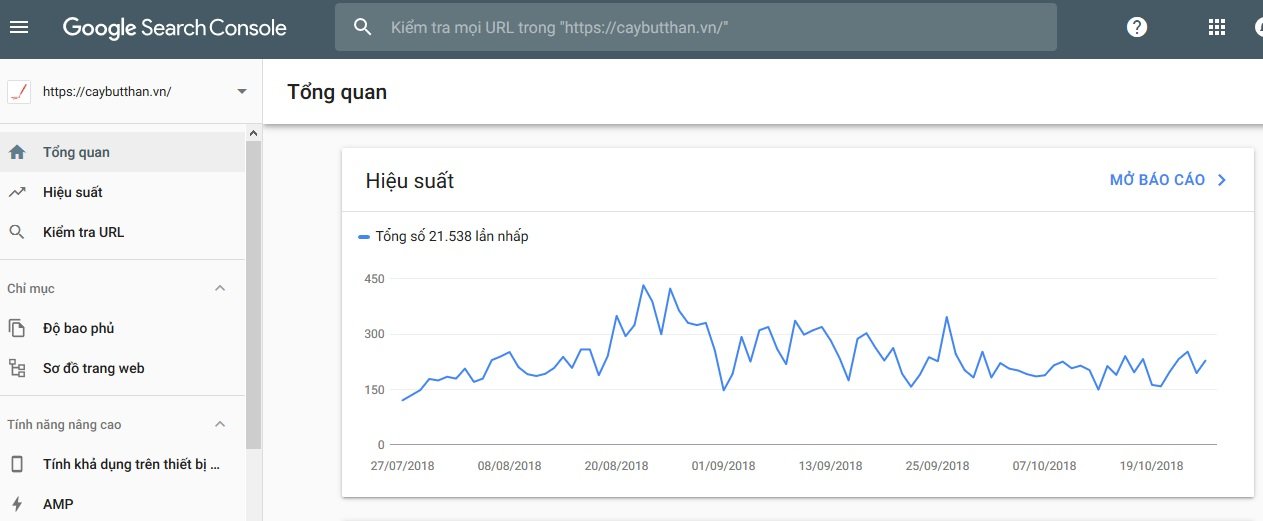Click the Sơ đồ trang web icon
1263x521 pixels.
coord(17,368)
